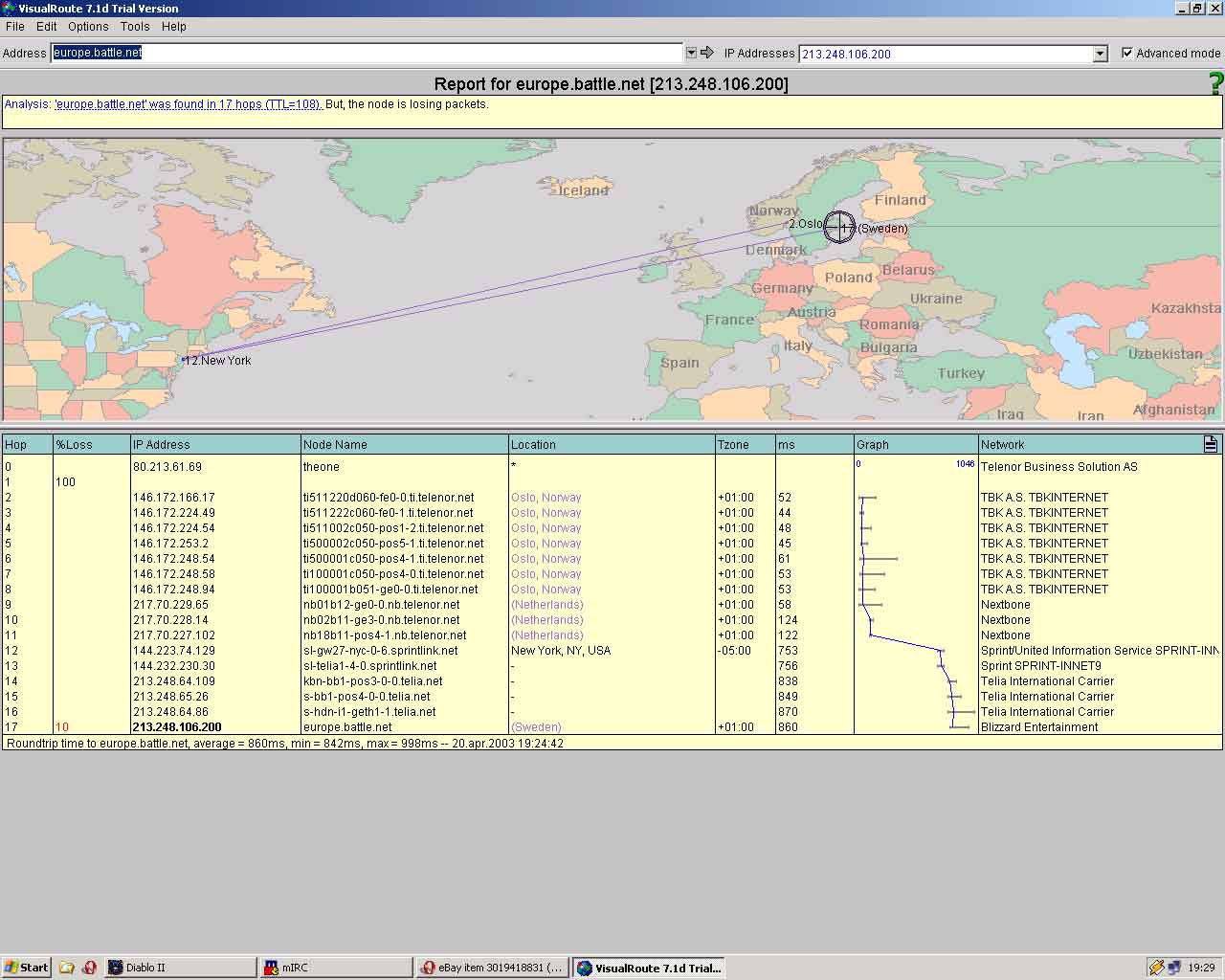Click node ti511222c060-fe0-1.ti.telenor.net
The image size is (1225, 980).
(x=389, y=513)
